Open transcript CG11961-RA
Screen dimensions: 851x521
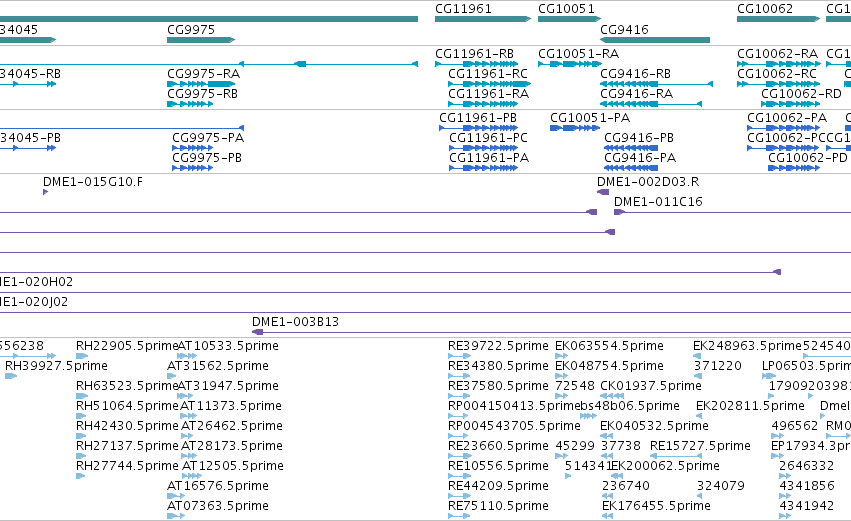[x=482, y=104]
